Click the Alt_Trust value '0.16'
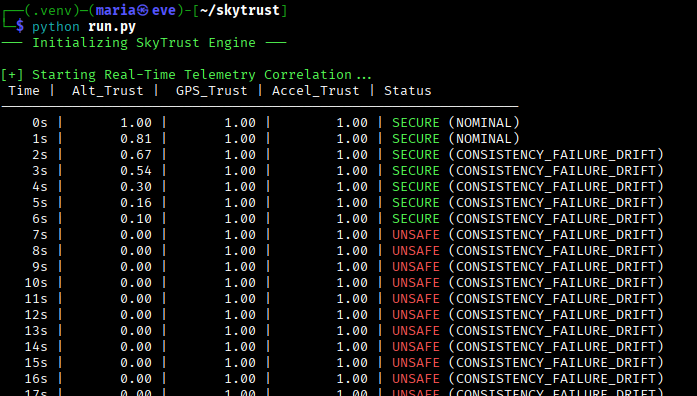 (x=136, y=203)
